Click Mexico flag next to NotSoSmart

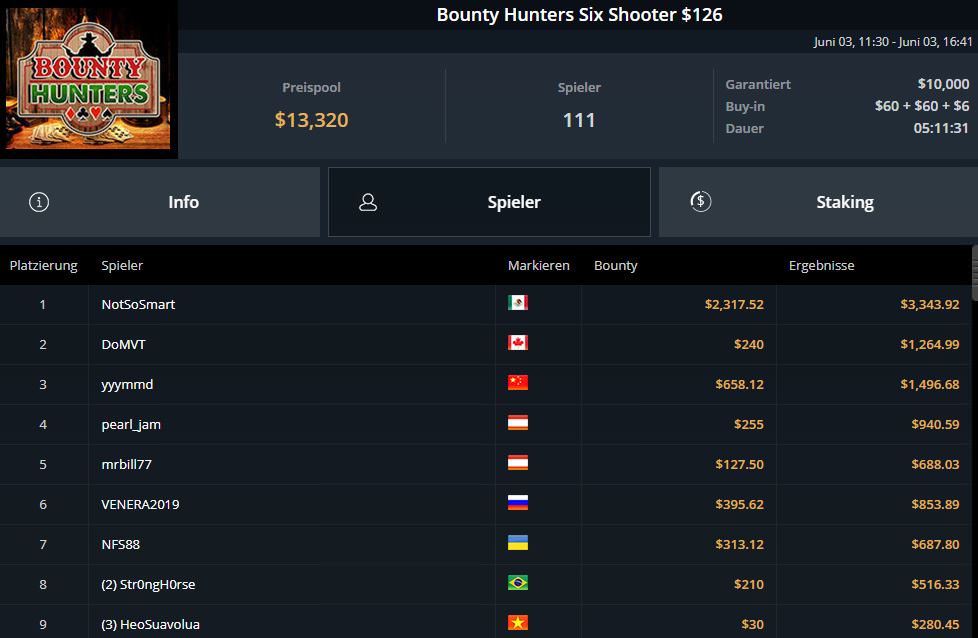pyautogui.click(x=517, y=303)
